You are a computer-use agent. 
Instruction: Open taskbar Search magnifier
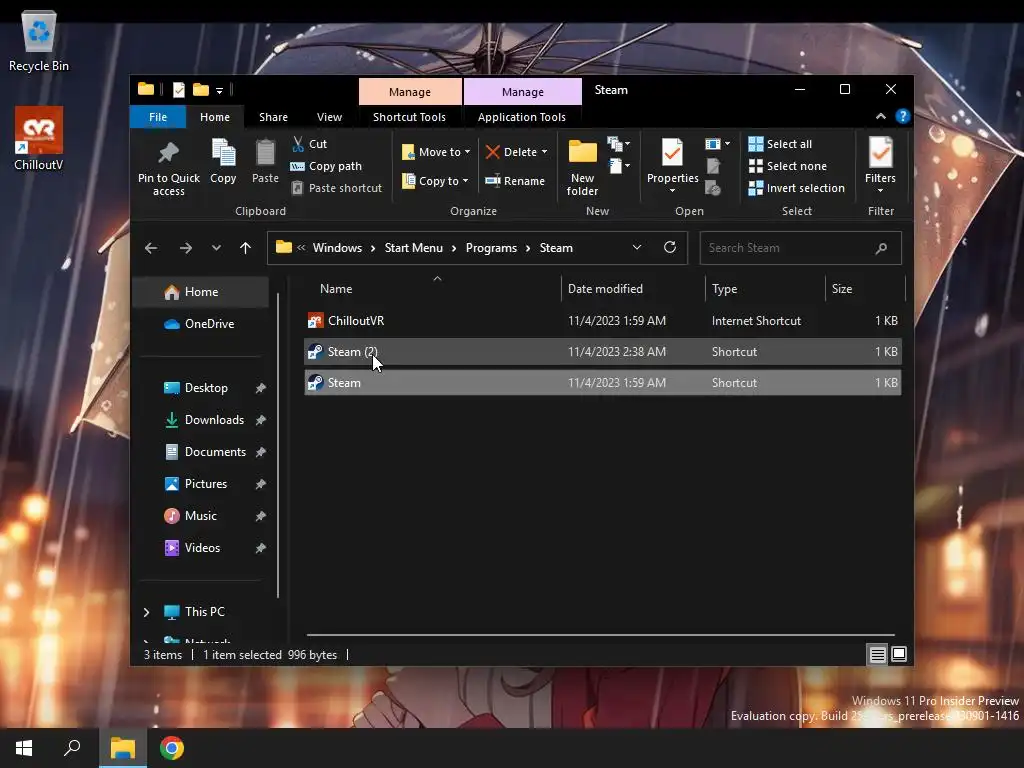point(72,748)
